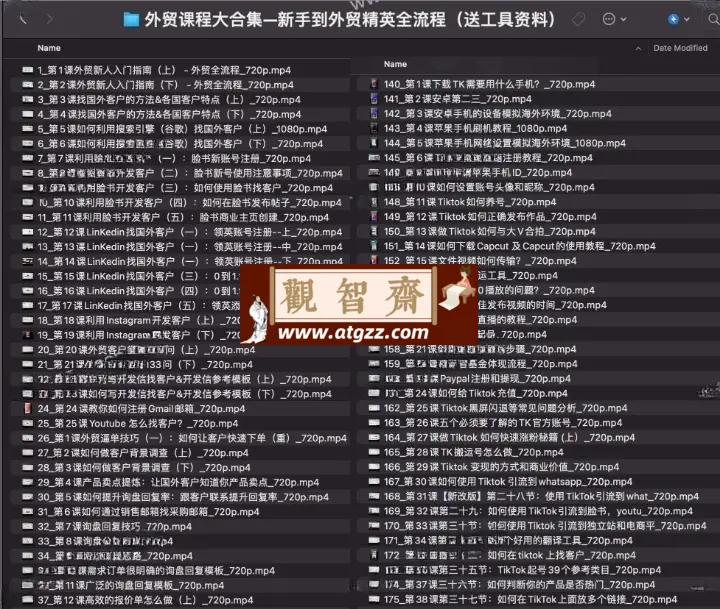Click the blue circular toolbar icon
The image size is (720, 609).
(x=673, y=19)
